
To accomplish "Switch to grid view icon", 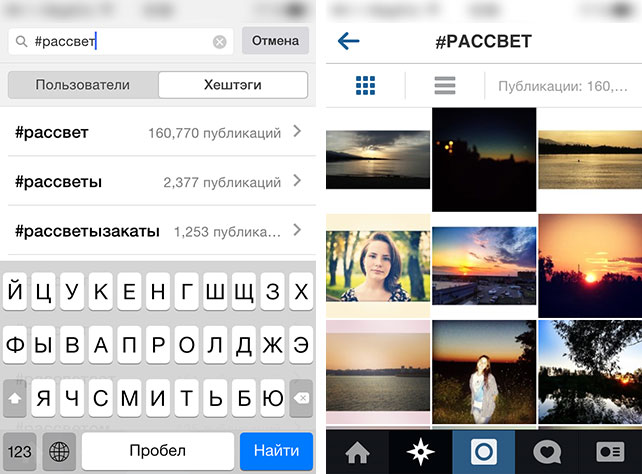I will coord(365,86).
